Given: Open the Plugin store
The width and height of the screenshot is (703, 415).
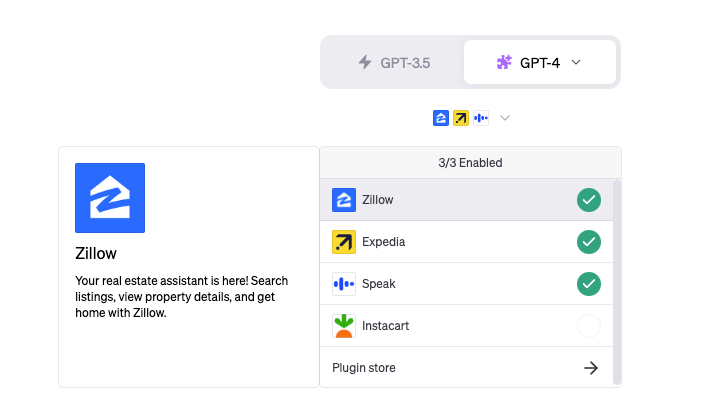Looking at the screenshot, I should [x=364, y=368].
